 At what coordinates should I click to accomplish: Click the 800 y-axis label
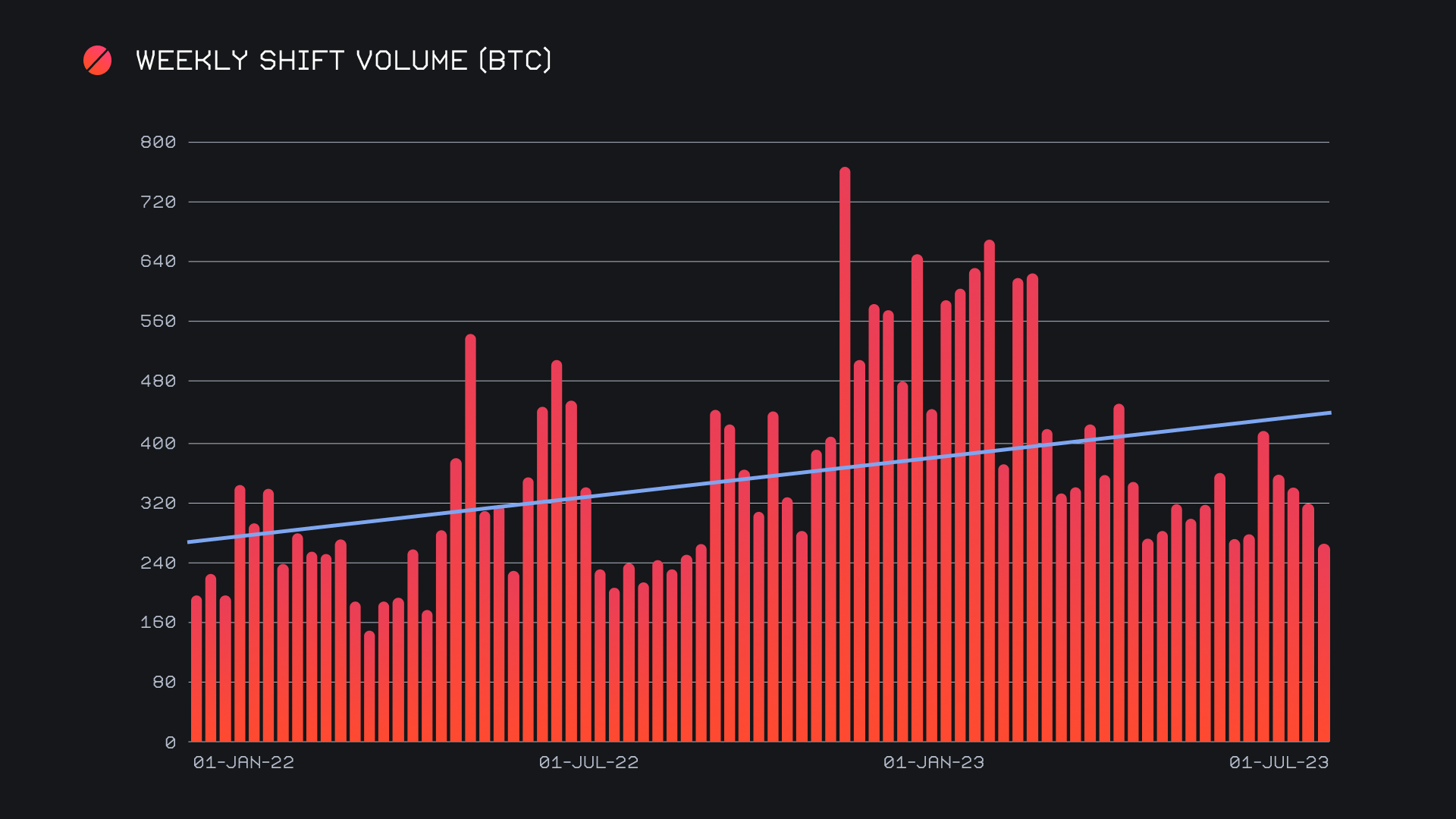point(158,143)
